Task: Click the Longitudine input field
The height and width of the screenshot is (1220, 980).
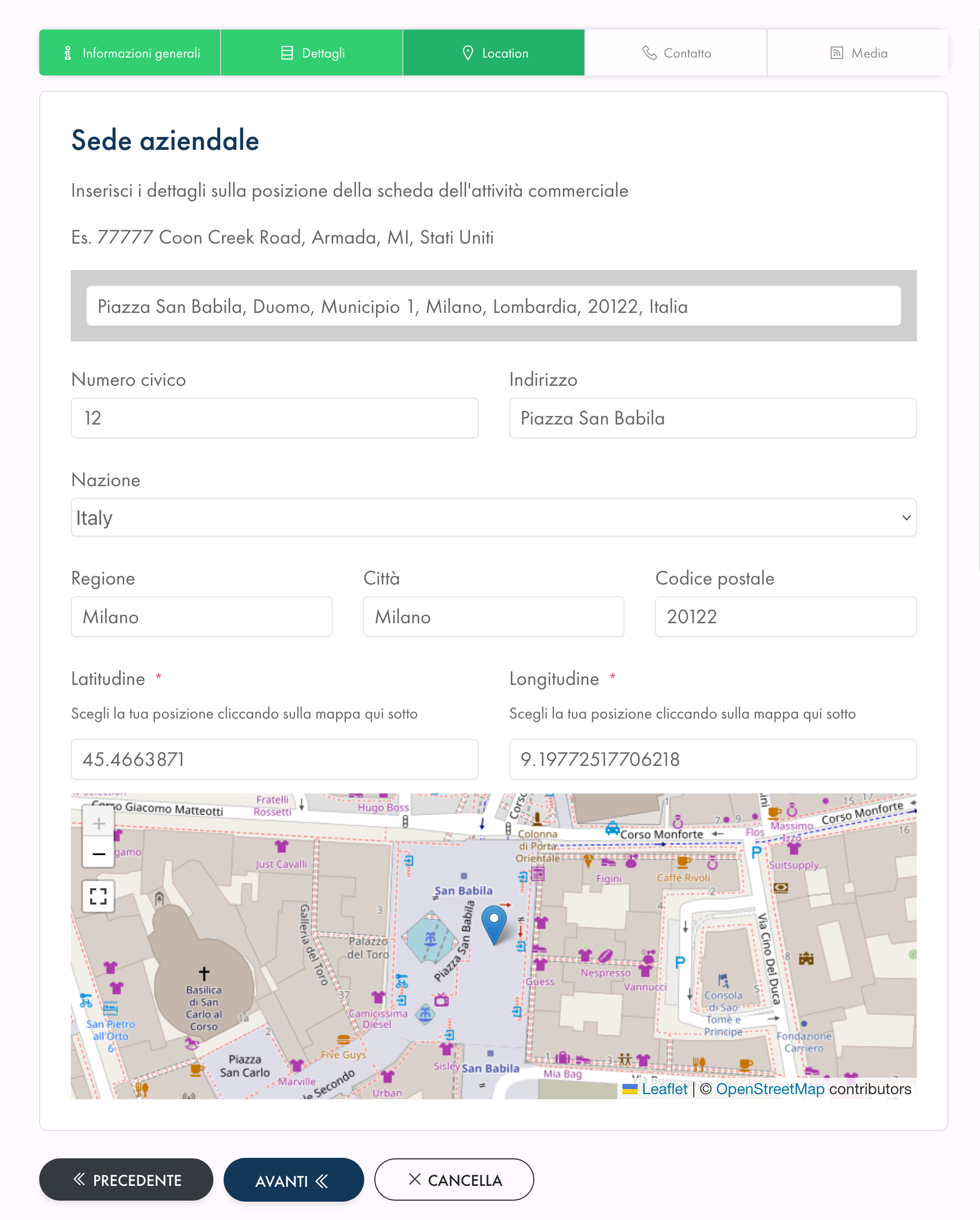Action: tap(713, 759)
